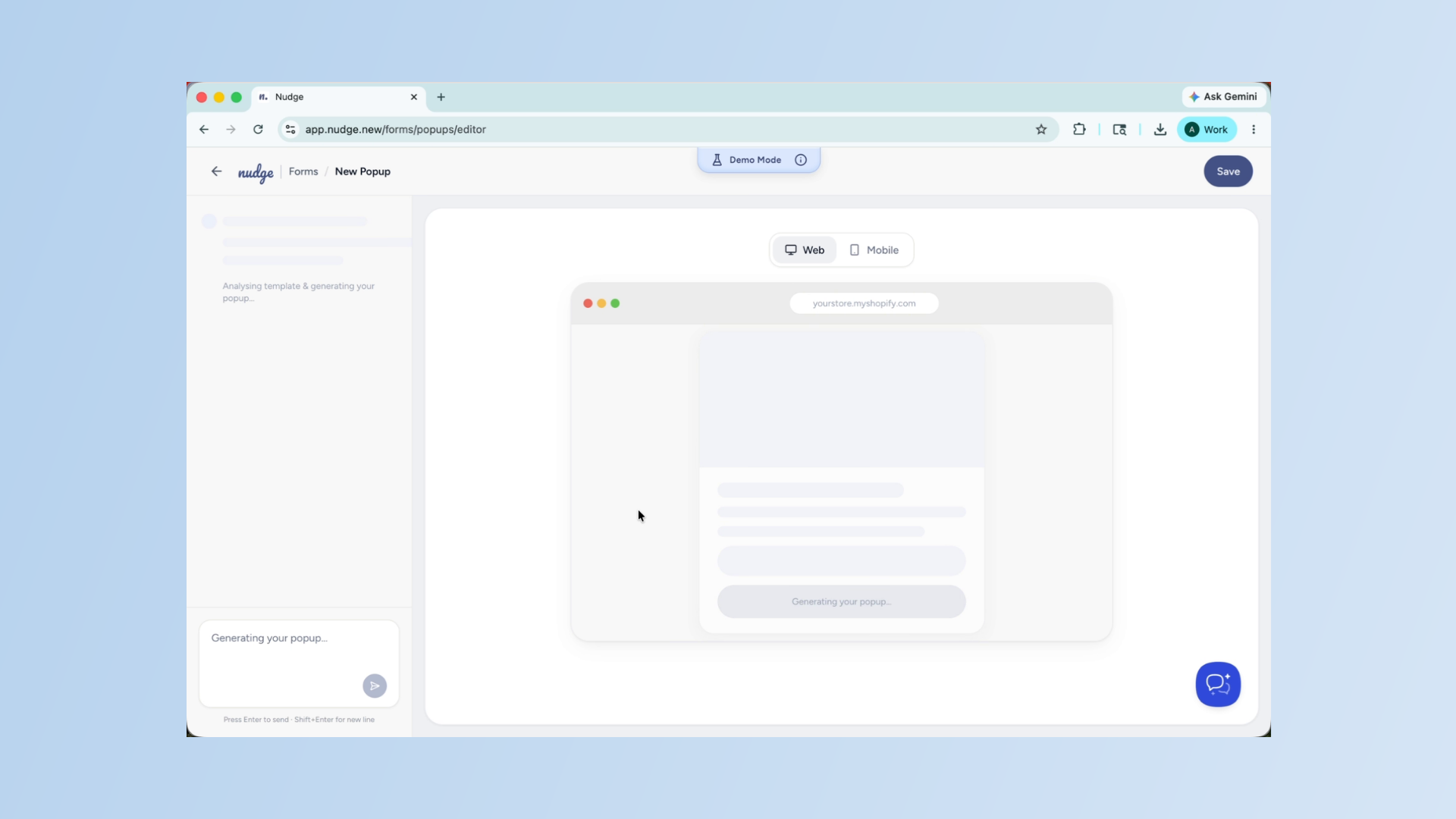Click Analysing template status text
This screenshot has height=819, width=1456.
pyautogui.click(x=298, y=292)
